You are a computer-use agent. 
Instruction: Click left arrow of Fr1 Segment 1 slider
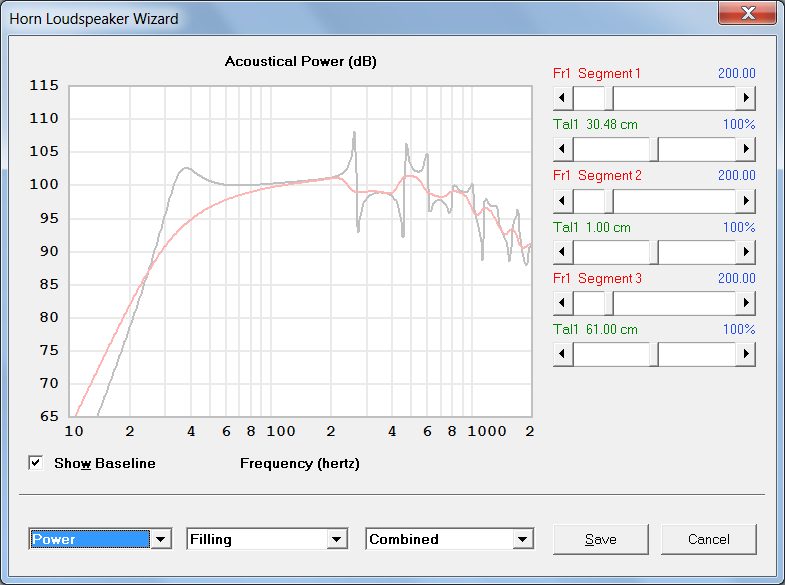[563, 98]
